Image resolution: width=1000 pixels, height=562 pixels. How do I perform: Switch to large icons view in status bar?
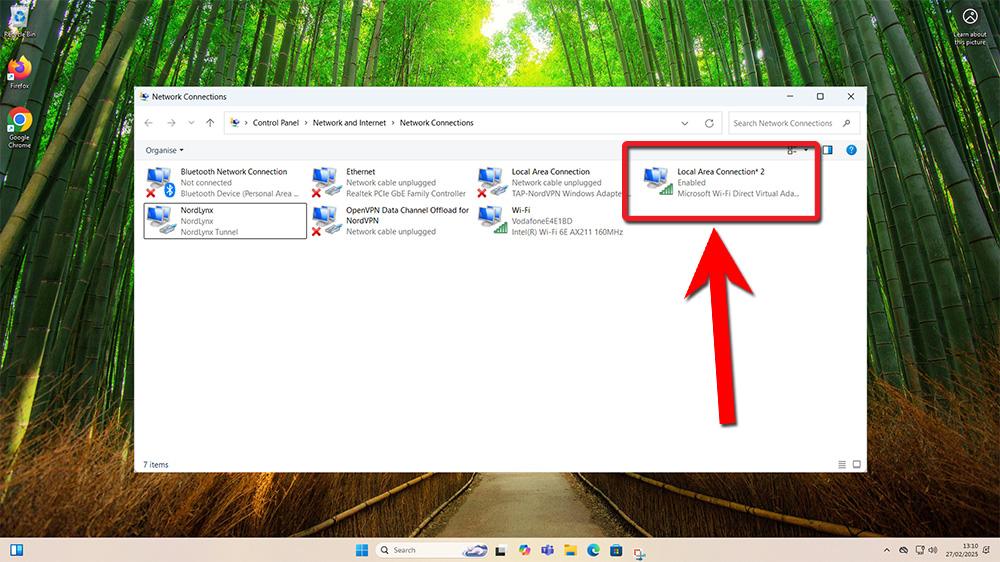(857, 464)
